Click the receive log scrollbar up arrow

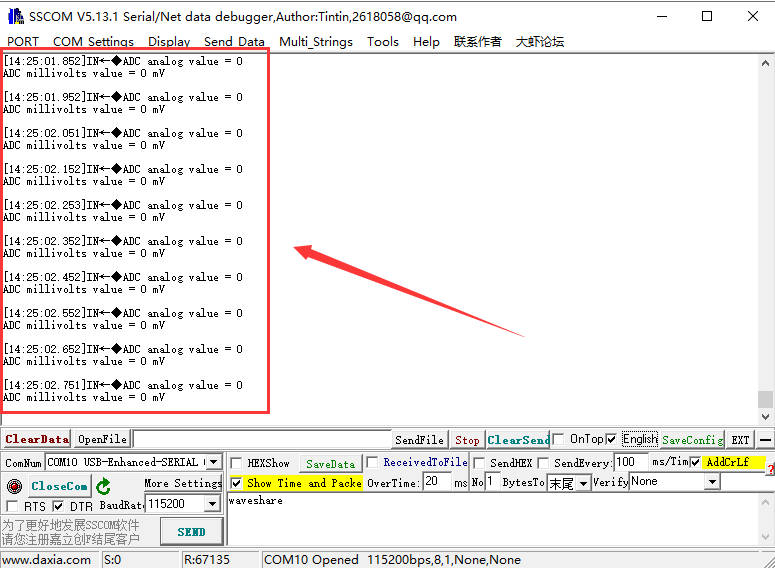(x=765, y=63)
